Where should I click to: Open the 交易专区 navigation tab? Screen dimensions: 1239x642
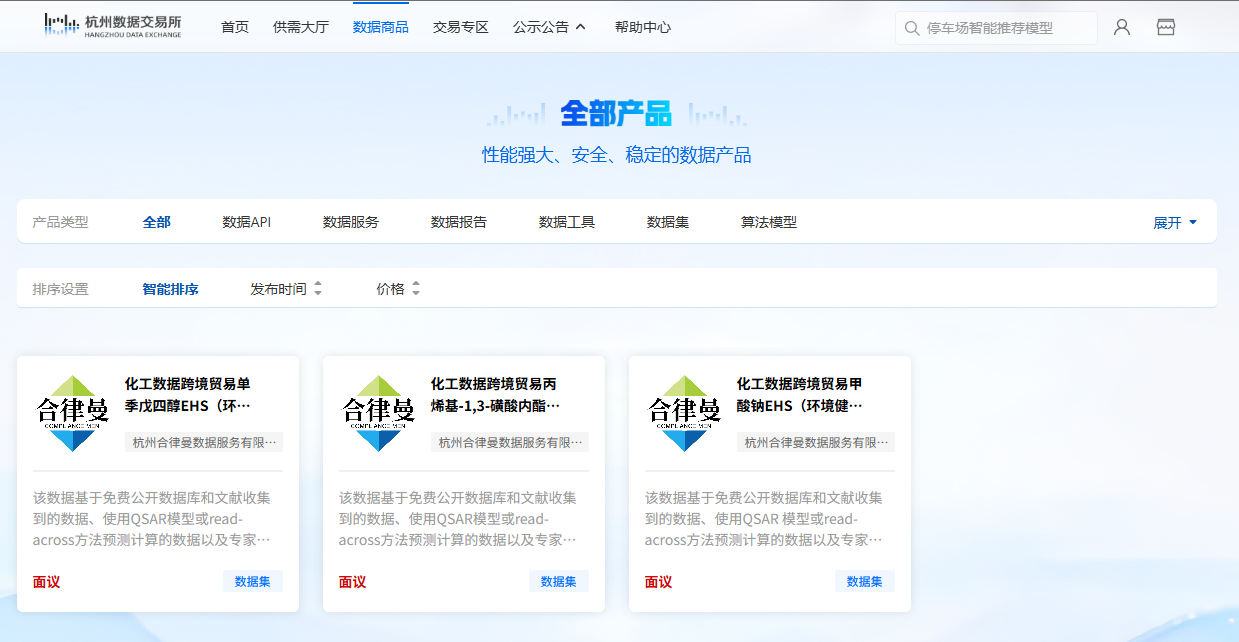(460, 27)
